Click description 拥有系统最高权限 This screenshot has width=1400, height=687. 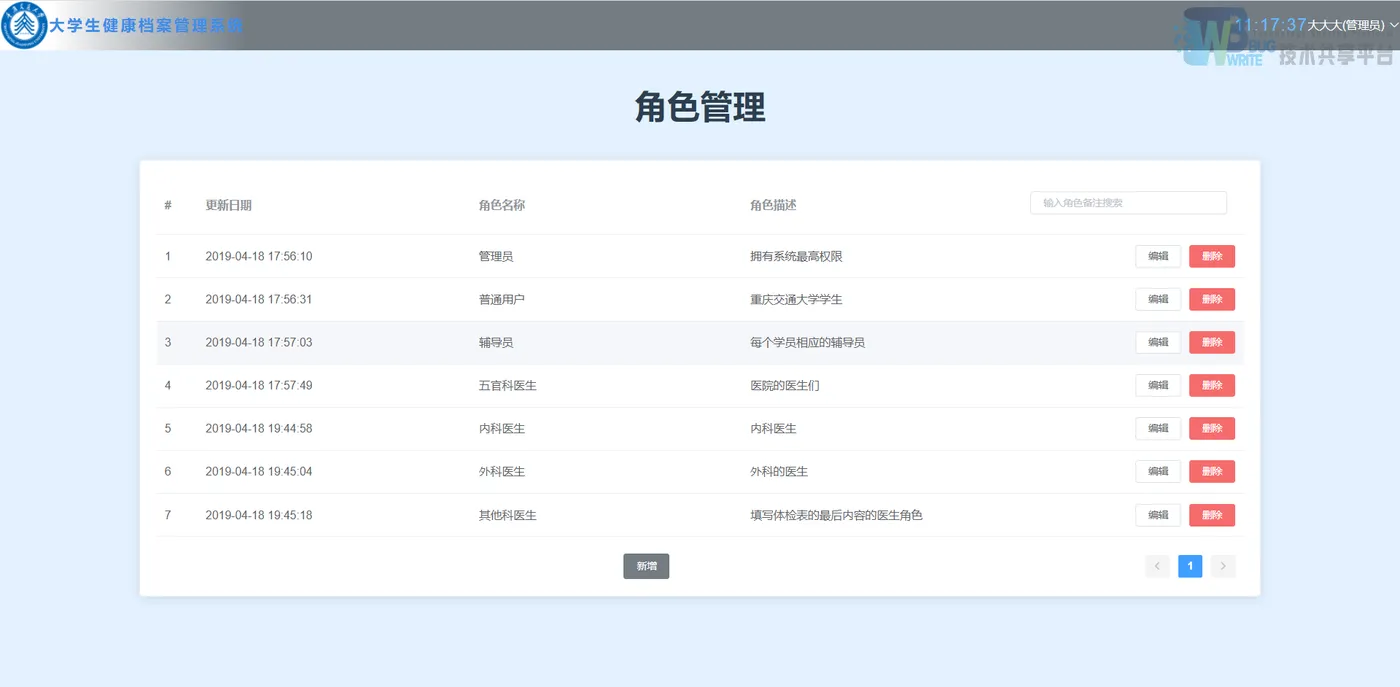coord(796,256)
